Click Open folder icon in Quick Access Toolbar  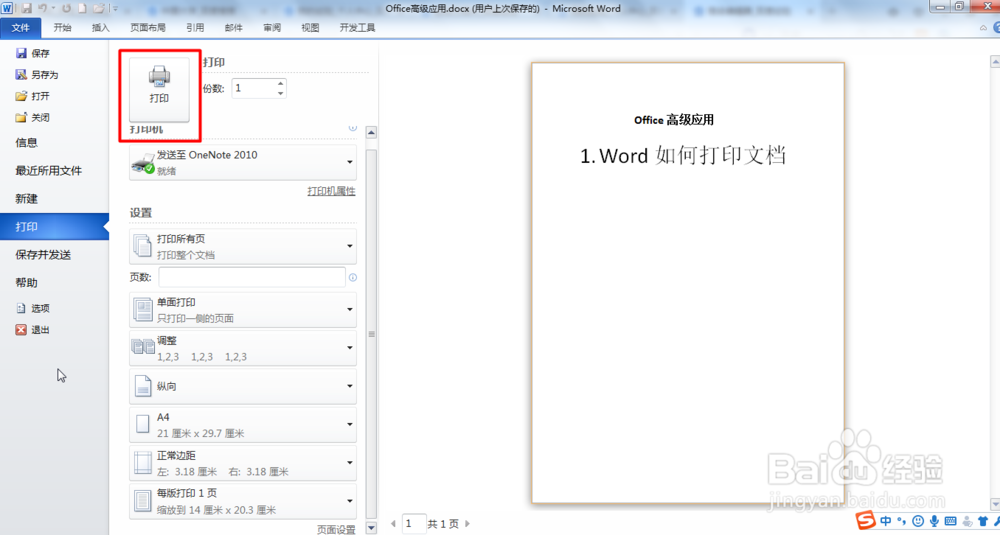(x=99, y=8)
